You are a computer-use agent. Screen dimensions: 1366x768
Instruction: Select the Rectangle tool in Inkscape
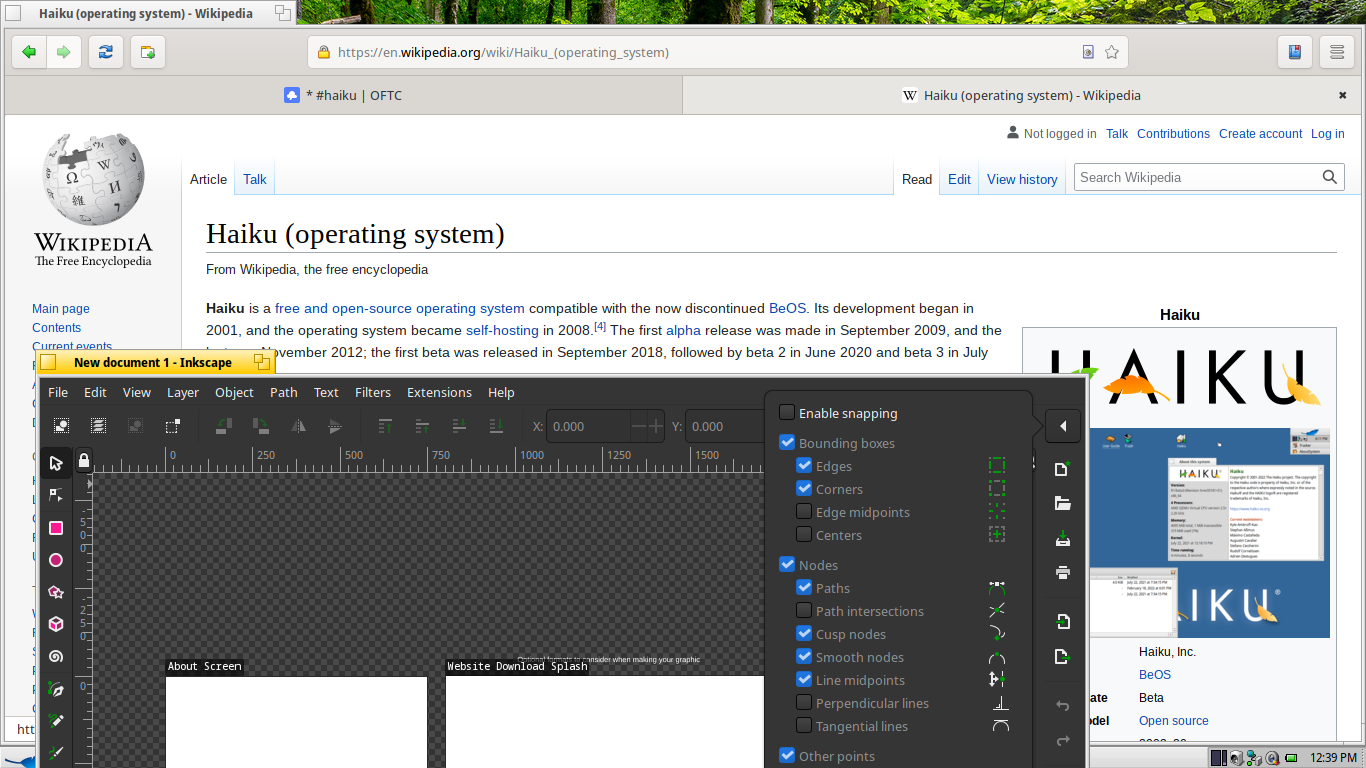pyautogui.click(x=56, y=528)
